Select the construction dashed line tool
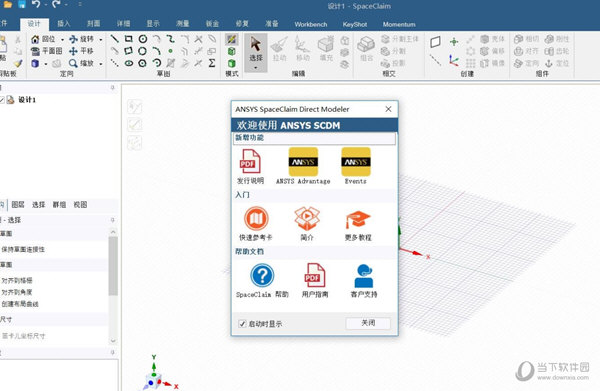Screen dimensions: 600x391 click(114, 63)
